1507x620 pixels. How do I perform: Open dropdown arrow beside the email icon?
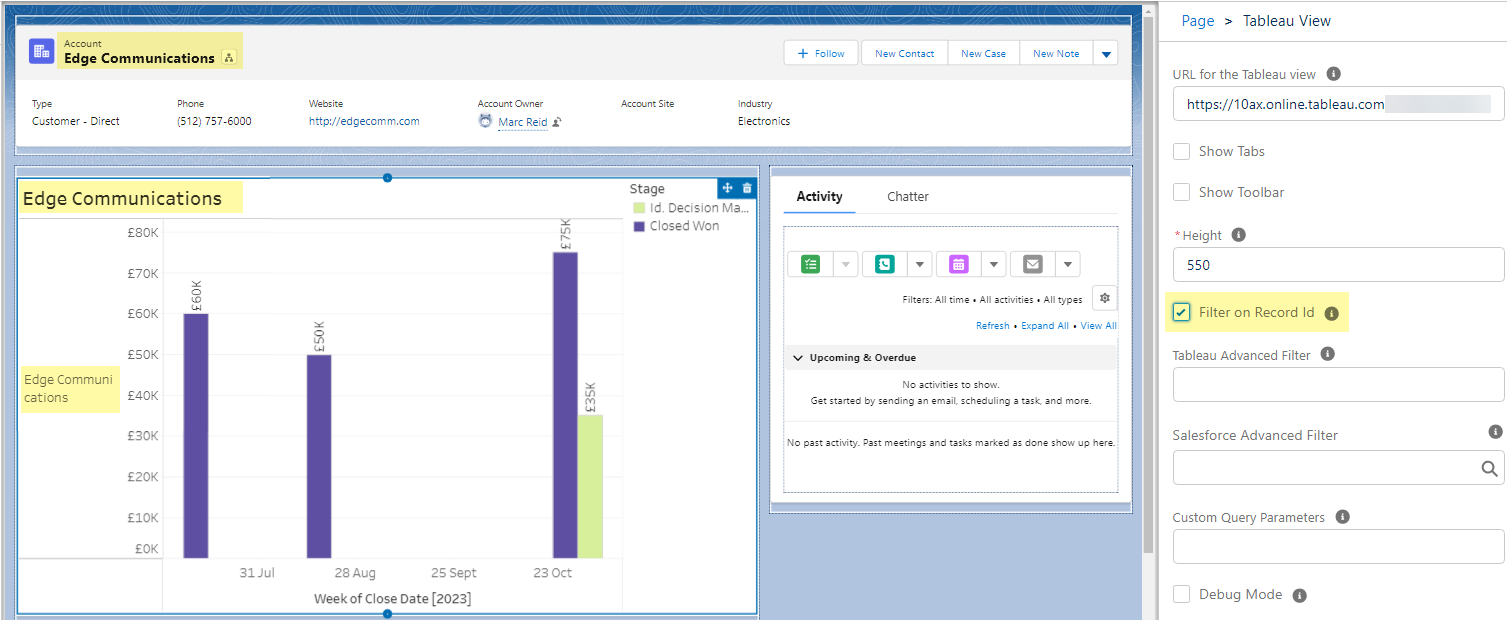click(x=1068, y=264)
